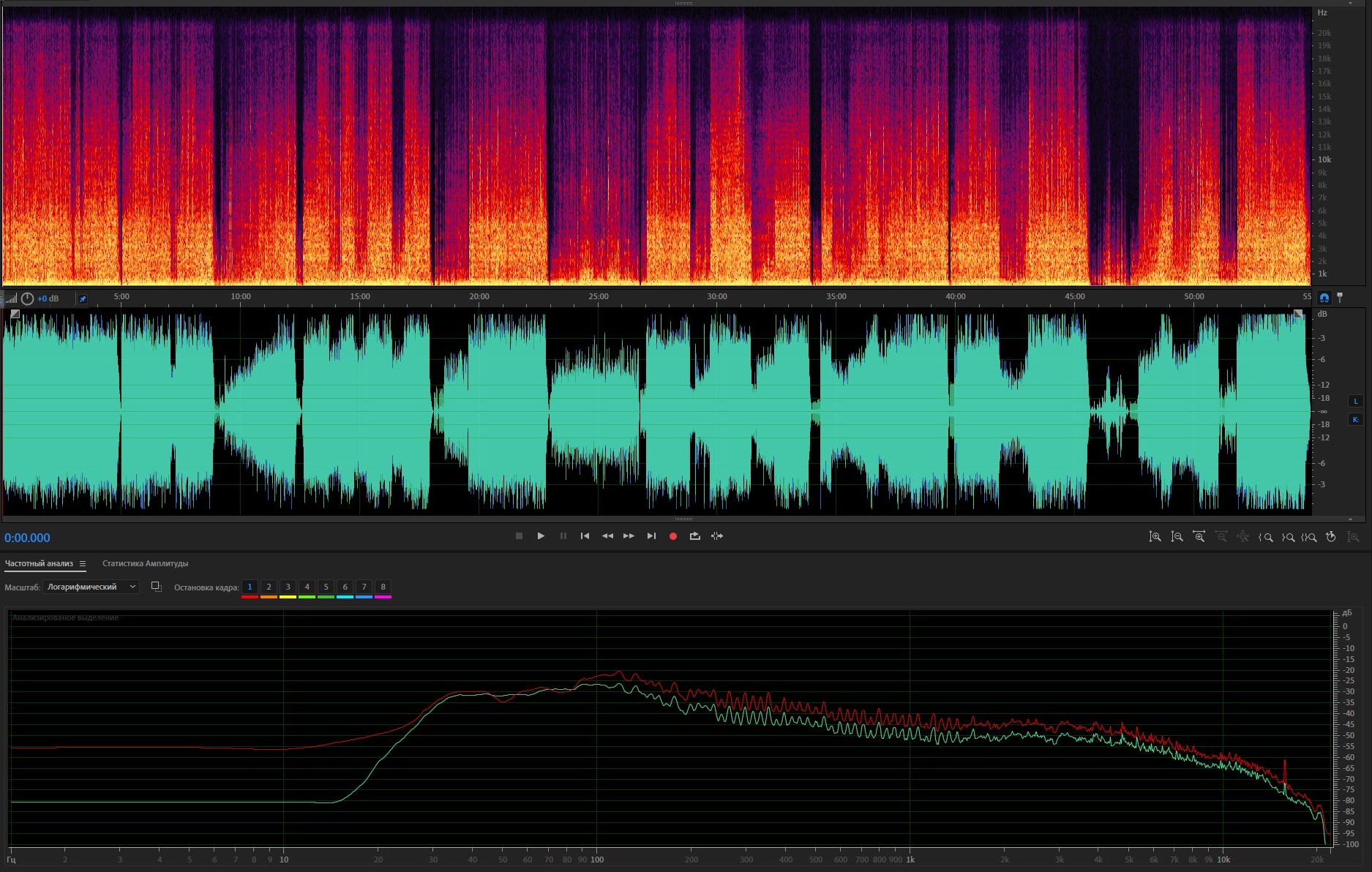Click the scan selection icon near Масштаб
The image size is (1372, 872).
(x=156, y=587)
